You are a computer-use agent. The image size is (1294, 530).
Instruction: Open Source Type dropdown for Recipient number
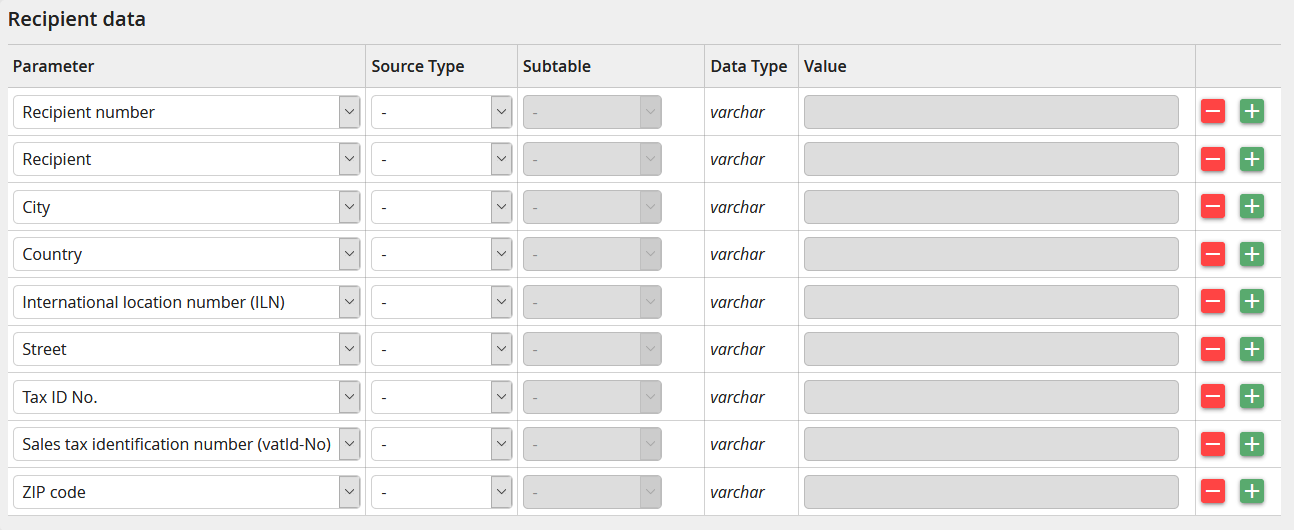(441, 112)
